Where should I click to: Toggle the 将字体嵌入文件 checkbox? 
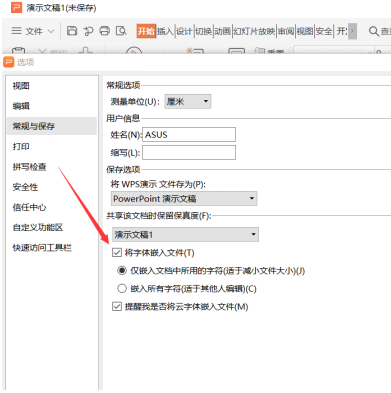(117, 252)
